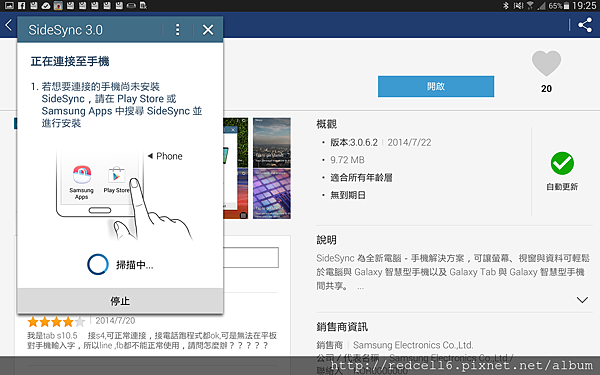The image size is (600, 375).
Task: Tap the gallery image notification icon
Action: pyautogui.click(x=9, y=5)
